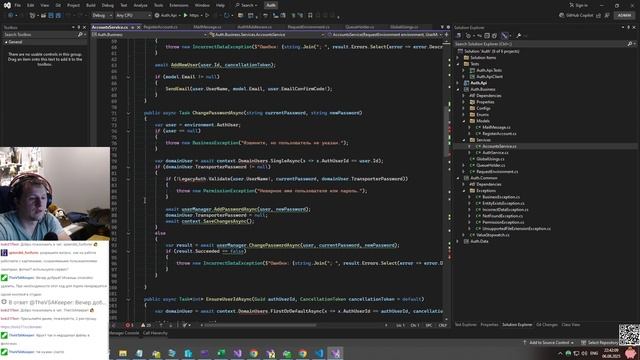Image resolution: width=640 pixels, height=360 pixels.
Task: Click the vertical scrollbar thumb of the editor
Action: 446,131
